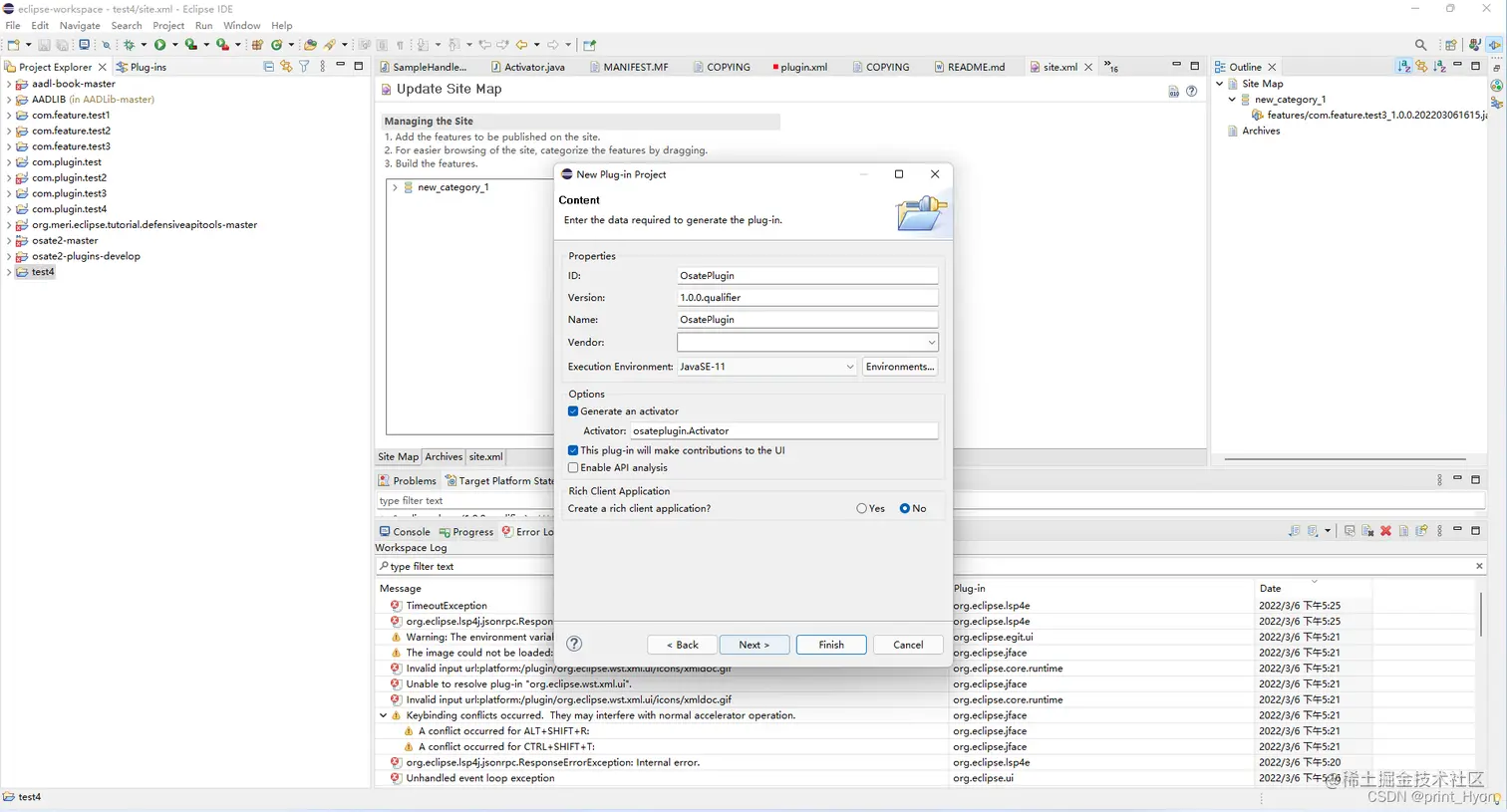Click the Plug-in Development perspective icon
The height and width of the screenshot is (812, 1507).
coord(1494,45)
